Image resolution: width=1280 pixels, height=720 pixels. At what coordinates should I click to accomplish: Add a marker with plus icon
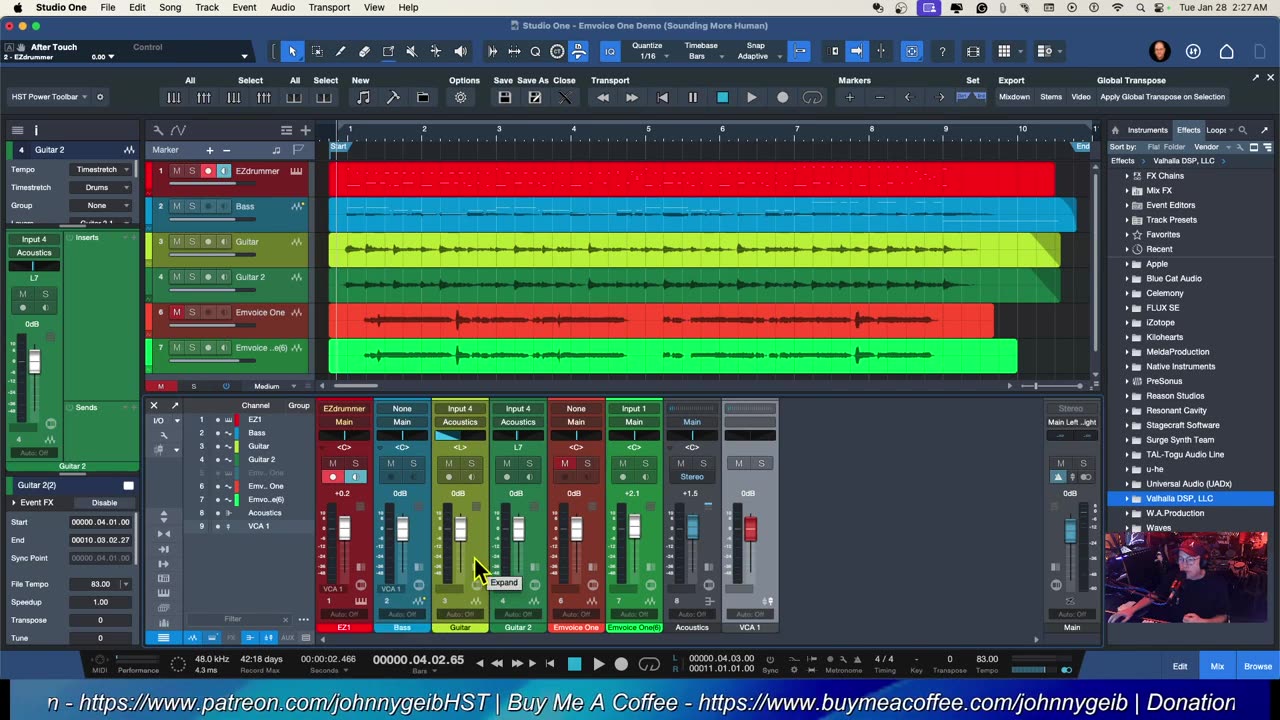(x=850, y=97)
